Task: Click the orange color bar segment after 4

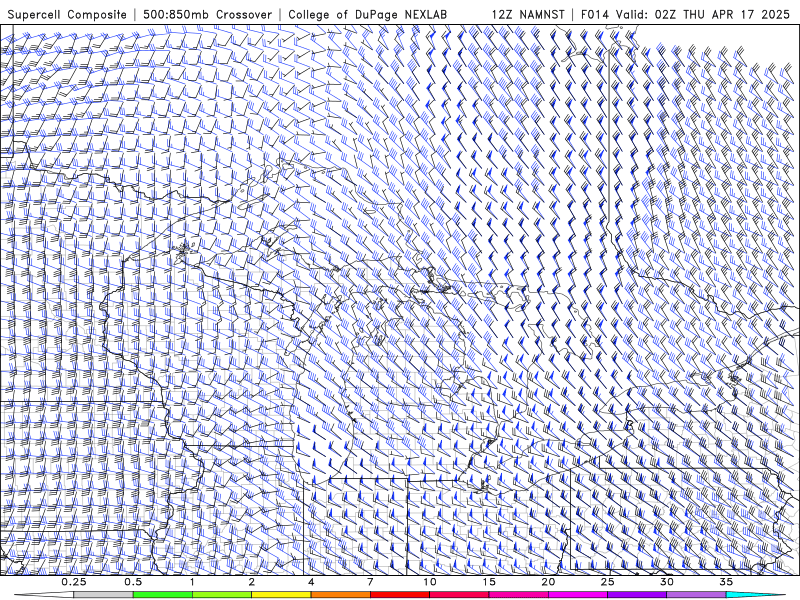Action: [x=340, y=595]
